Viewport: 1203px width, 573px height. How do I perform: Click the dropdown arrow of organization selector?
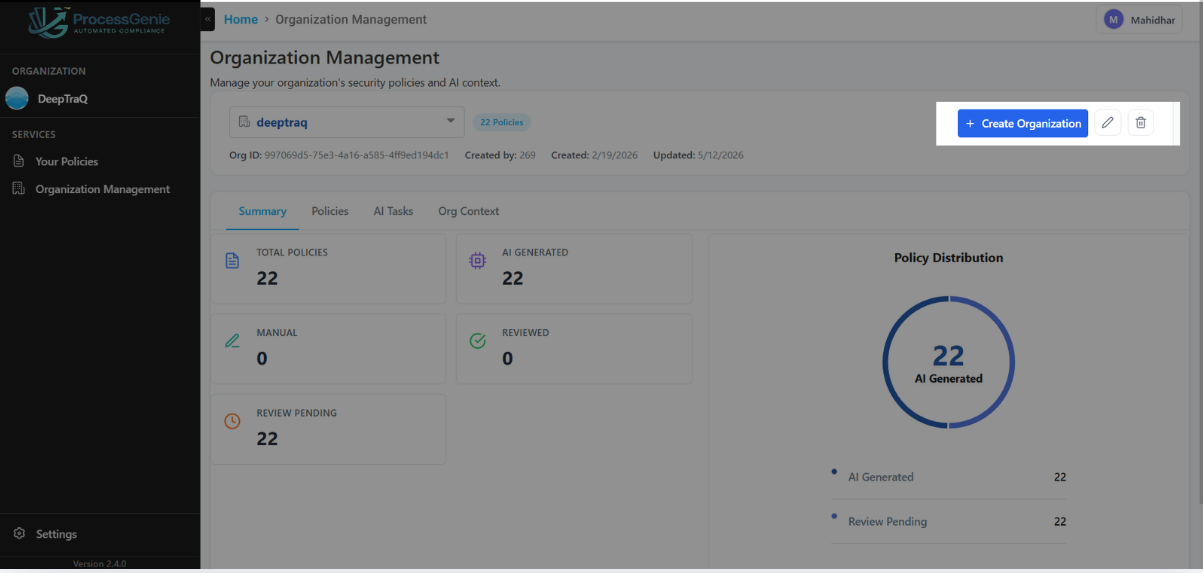(x=450, y=122)
